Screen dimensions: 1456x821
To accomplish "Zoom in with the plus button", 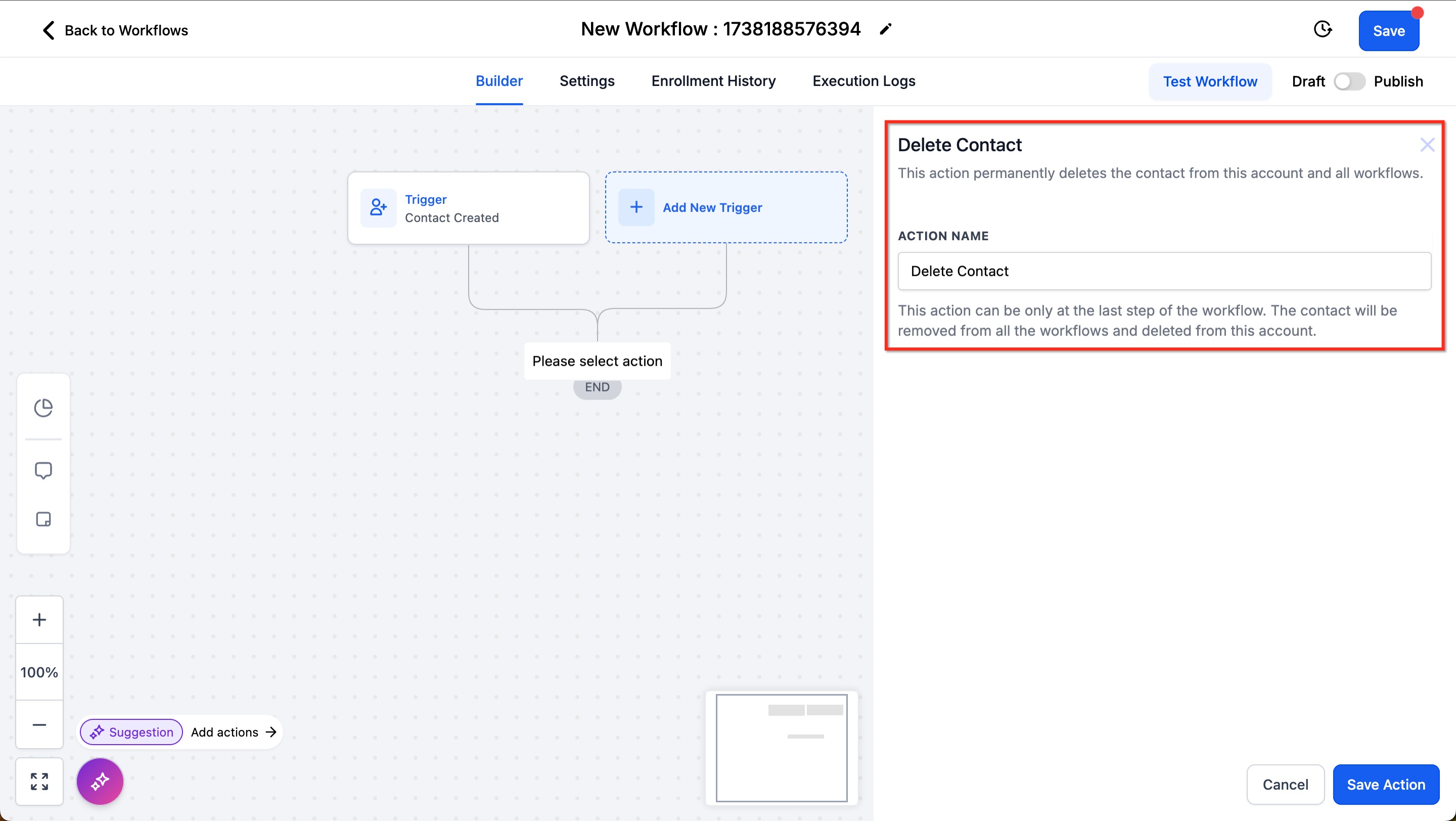I will (x=39, y=620).
